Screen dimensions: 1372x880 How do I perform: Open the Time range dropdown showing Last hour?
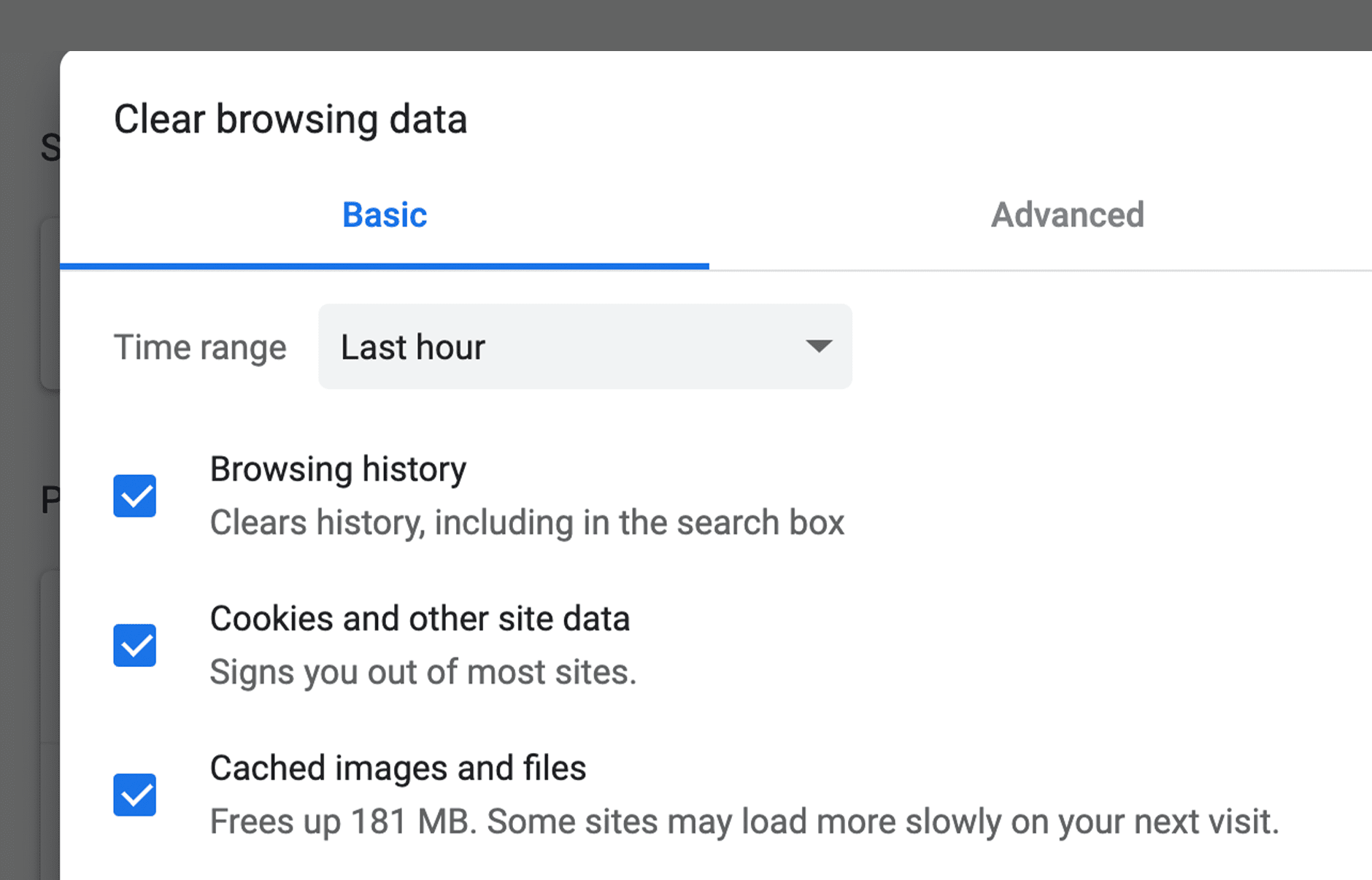[585, 347]
